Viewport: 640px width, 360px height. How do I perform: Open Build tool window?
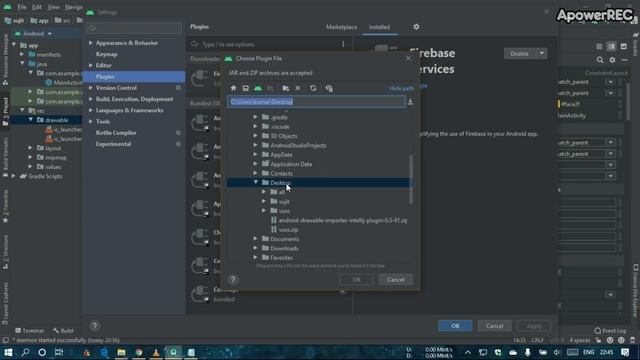click(x=63, y=331)
